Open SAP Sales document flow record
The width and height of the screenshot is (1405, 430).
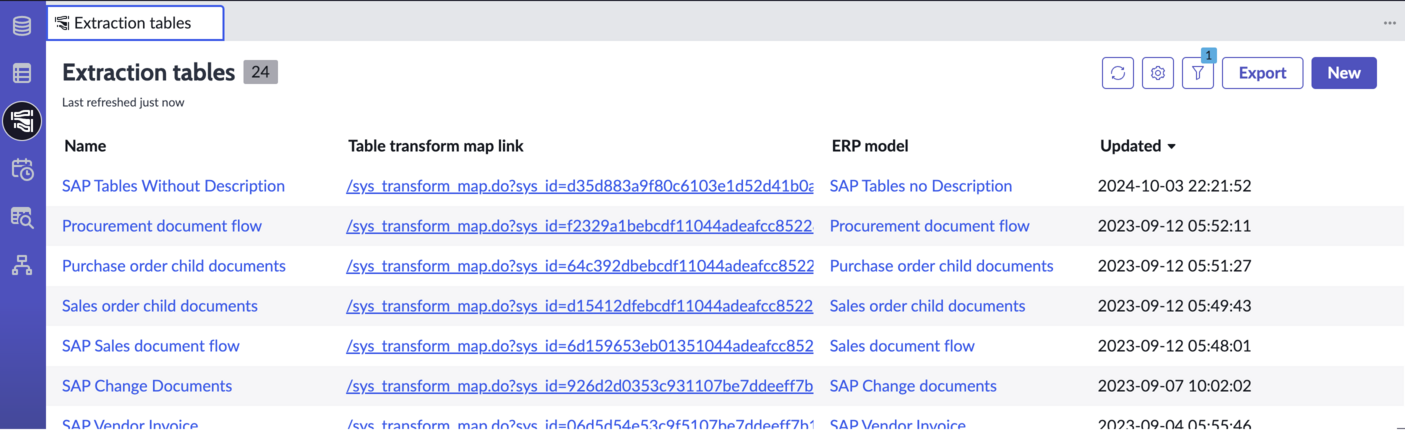tap(151, 346)
